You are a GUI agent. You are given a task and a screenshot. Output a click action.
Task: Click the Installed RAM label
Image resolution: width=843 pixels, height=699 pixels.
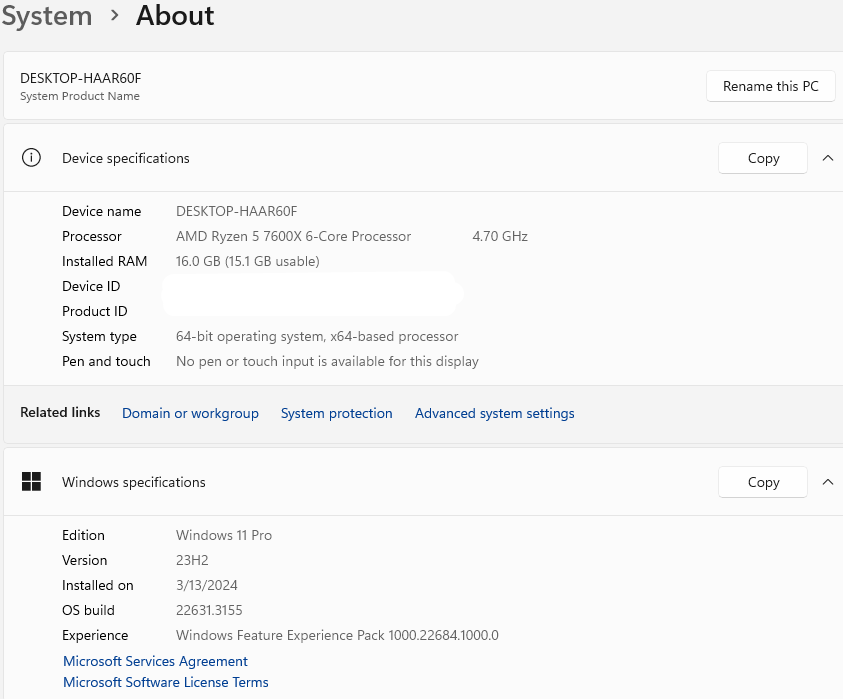[x=104, y=261]
